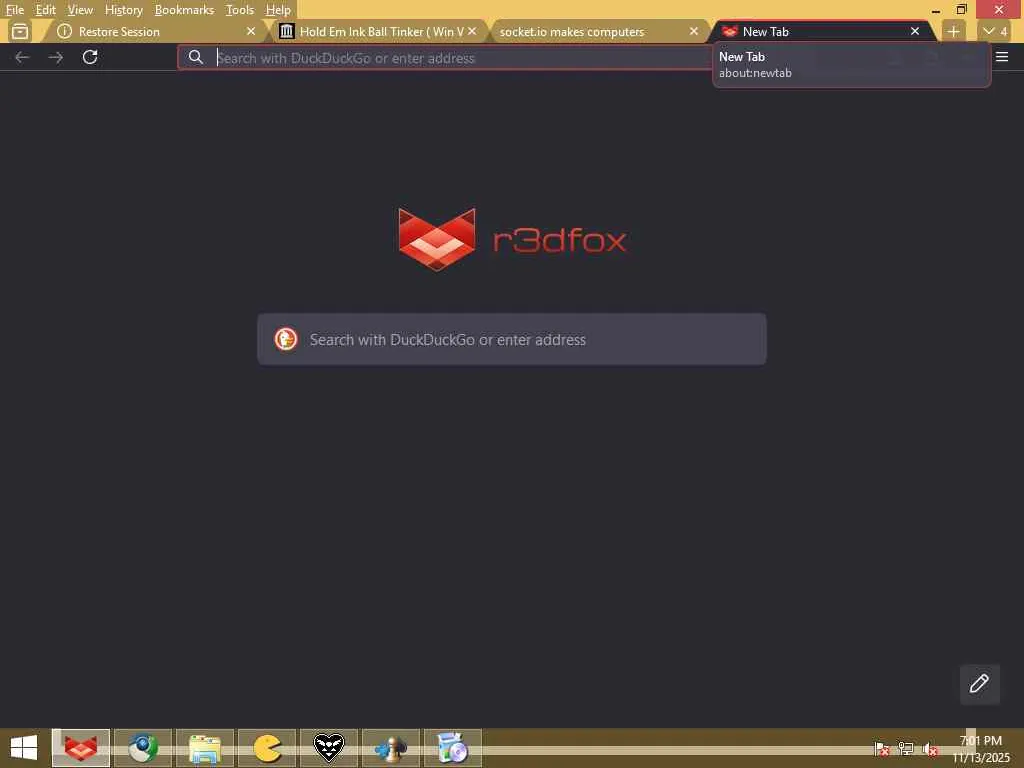Open the Help menu

click(x=278, y=10)
